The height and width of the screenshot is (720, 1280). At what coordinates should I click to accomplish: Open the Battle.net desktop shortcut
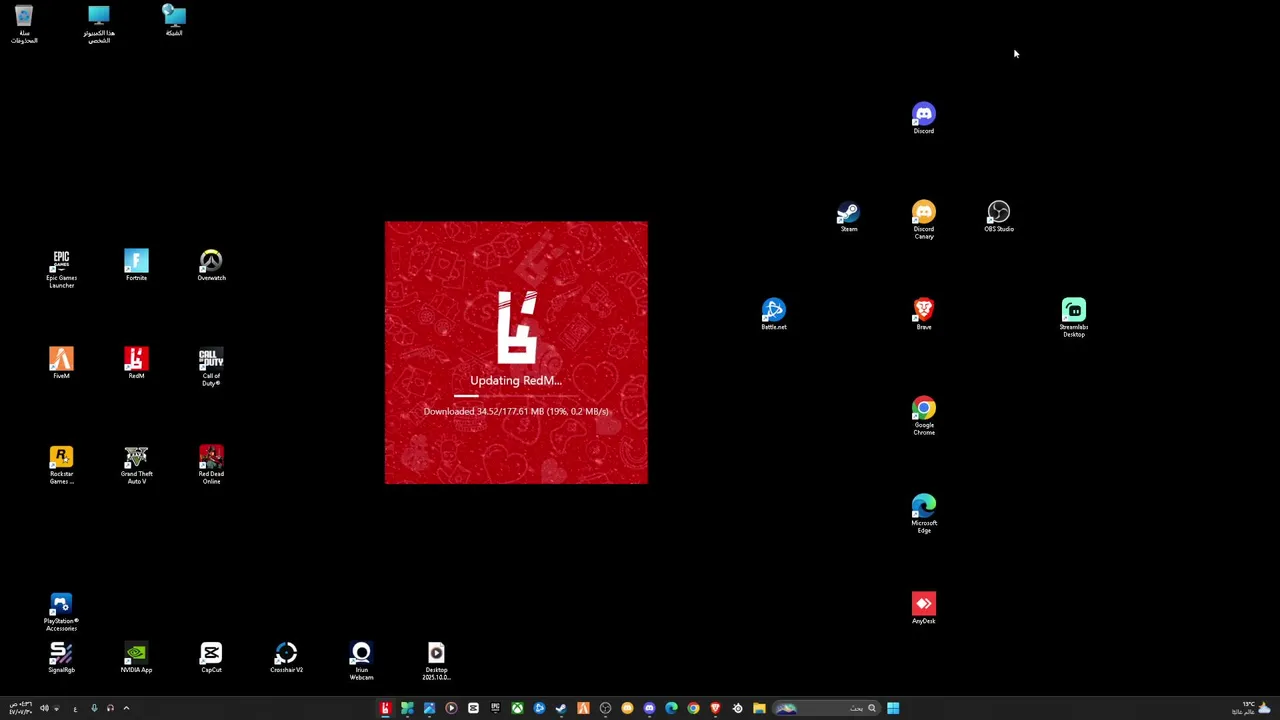coord(773,314)
